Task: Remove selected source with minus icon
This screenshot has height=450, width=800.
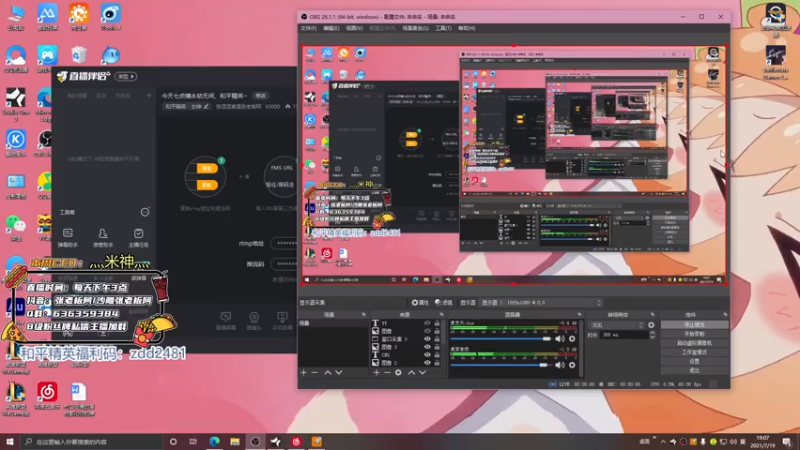Action: click(x=387, y=373)
